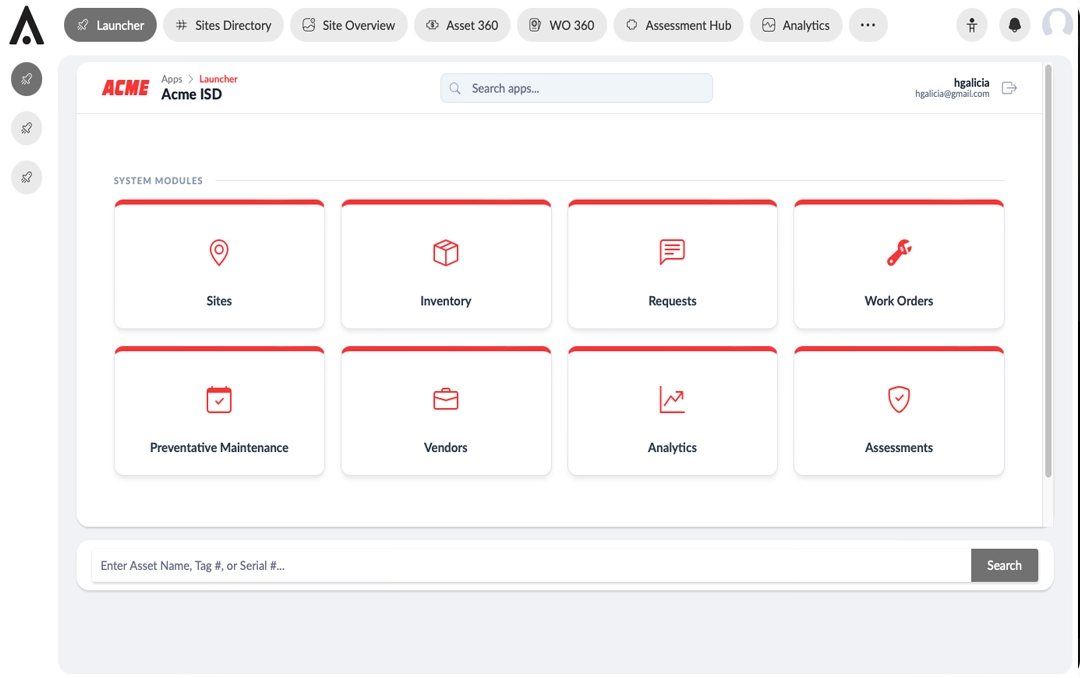Open the Analytics module tile
Viewport: 1080px width, 678px height.
tap(672, 410)
